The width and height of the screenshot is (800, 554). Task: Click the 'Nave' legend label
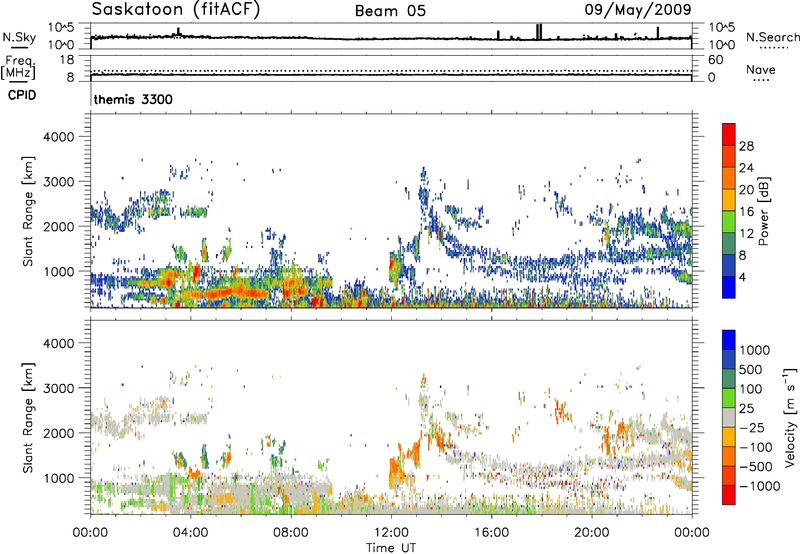(760, 69)
